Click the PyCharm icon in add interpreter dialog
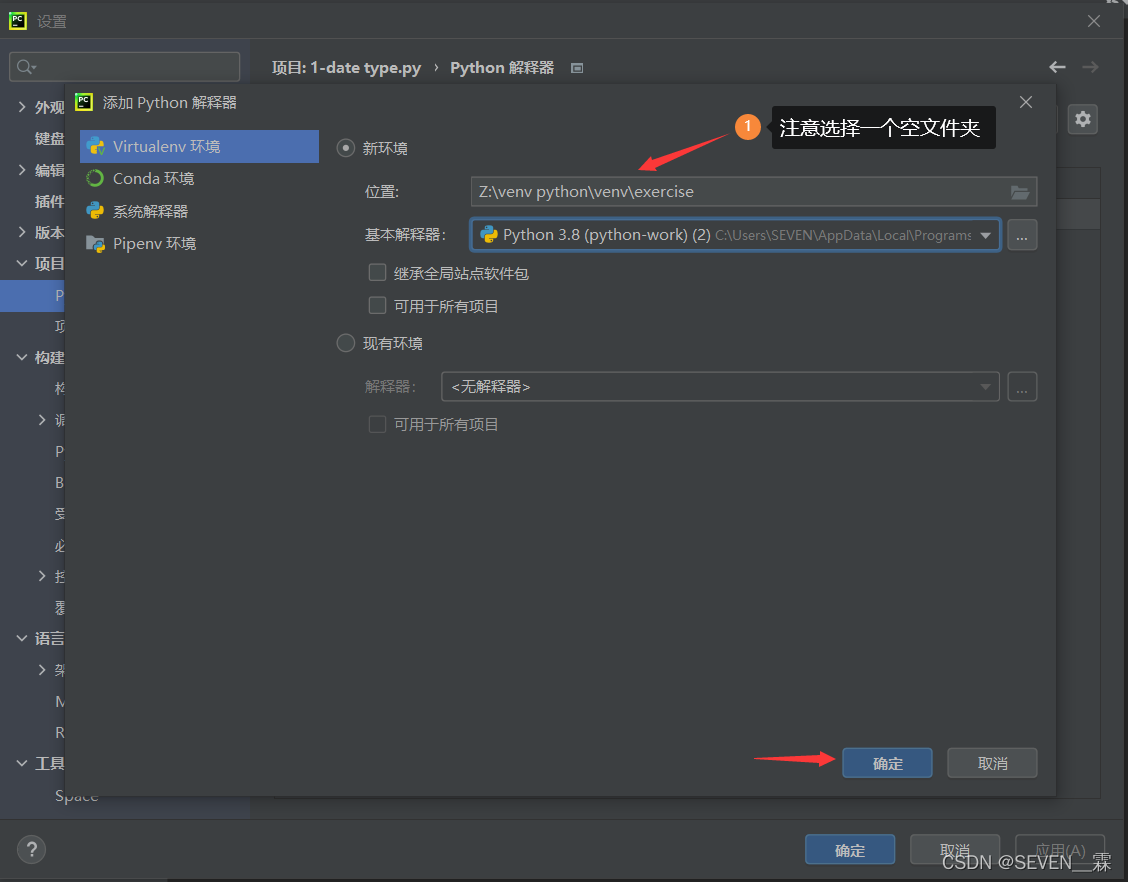 84,102
